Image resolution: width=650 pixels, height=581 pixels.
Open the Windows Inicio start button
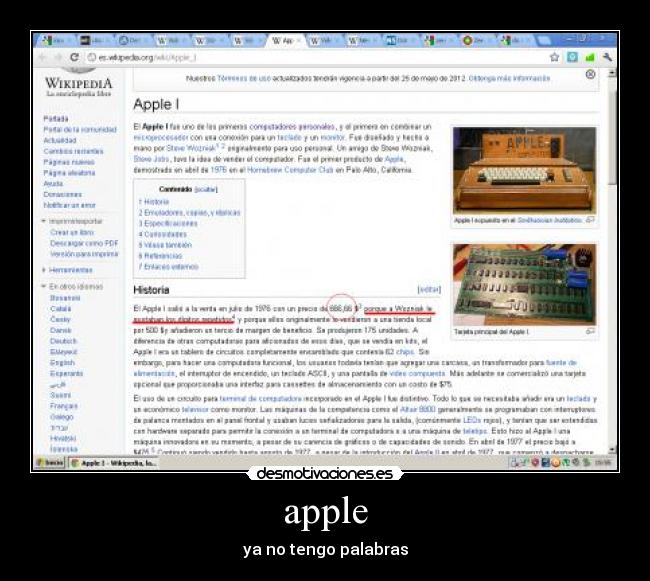tap(50, 462)
